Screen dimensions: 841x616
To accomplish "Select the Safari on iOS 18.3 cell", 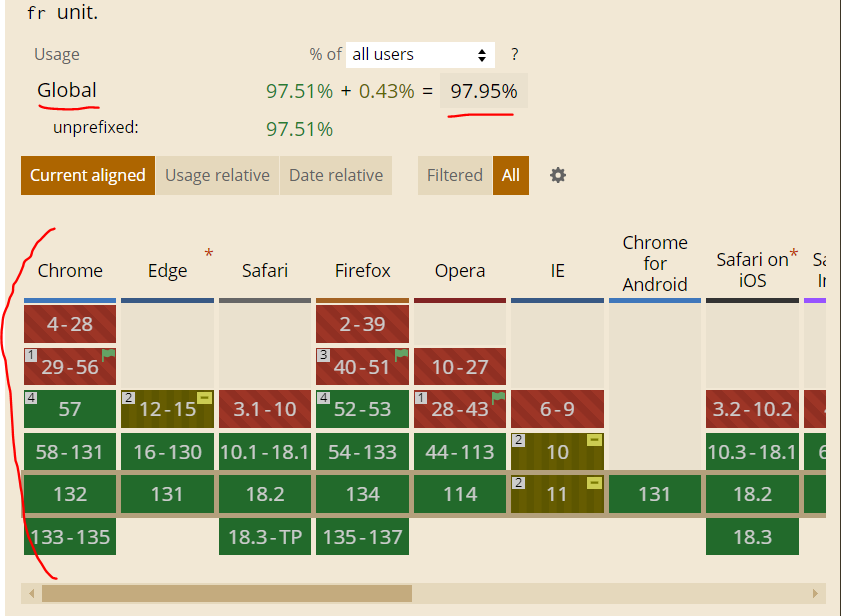I will 753,537.
